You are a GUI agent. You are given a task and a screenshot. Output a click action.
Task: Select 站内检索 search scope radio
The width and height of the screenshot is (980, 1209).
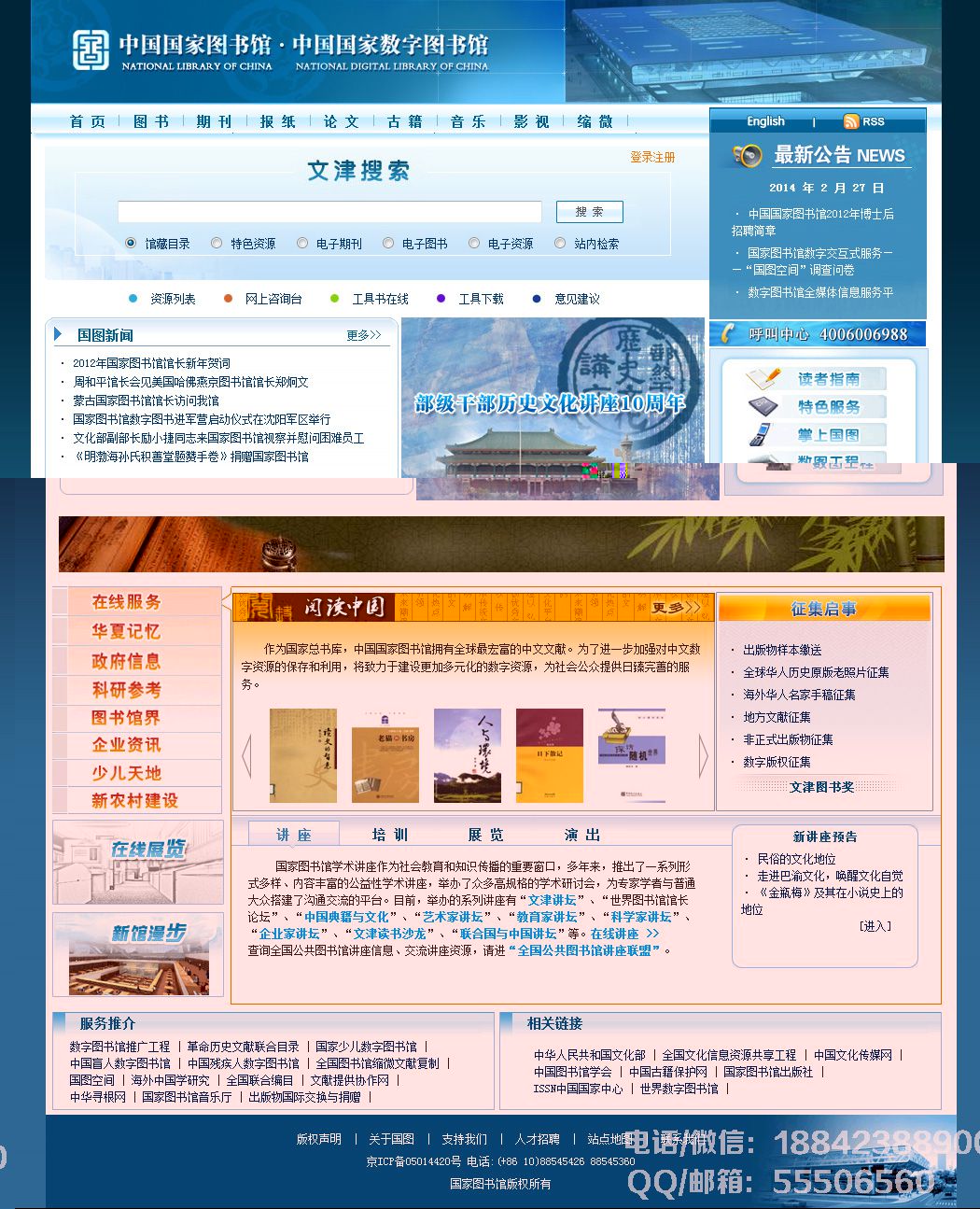(560, 243)
